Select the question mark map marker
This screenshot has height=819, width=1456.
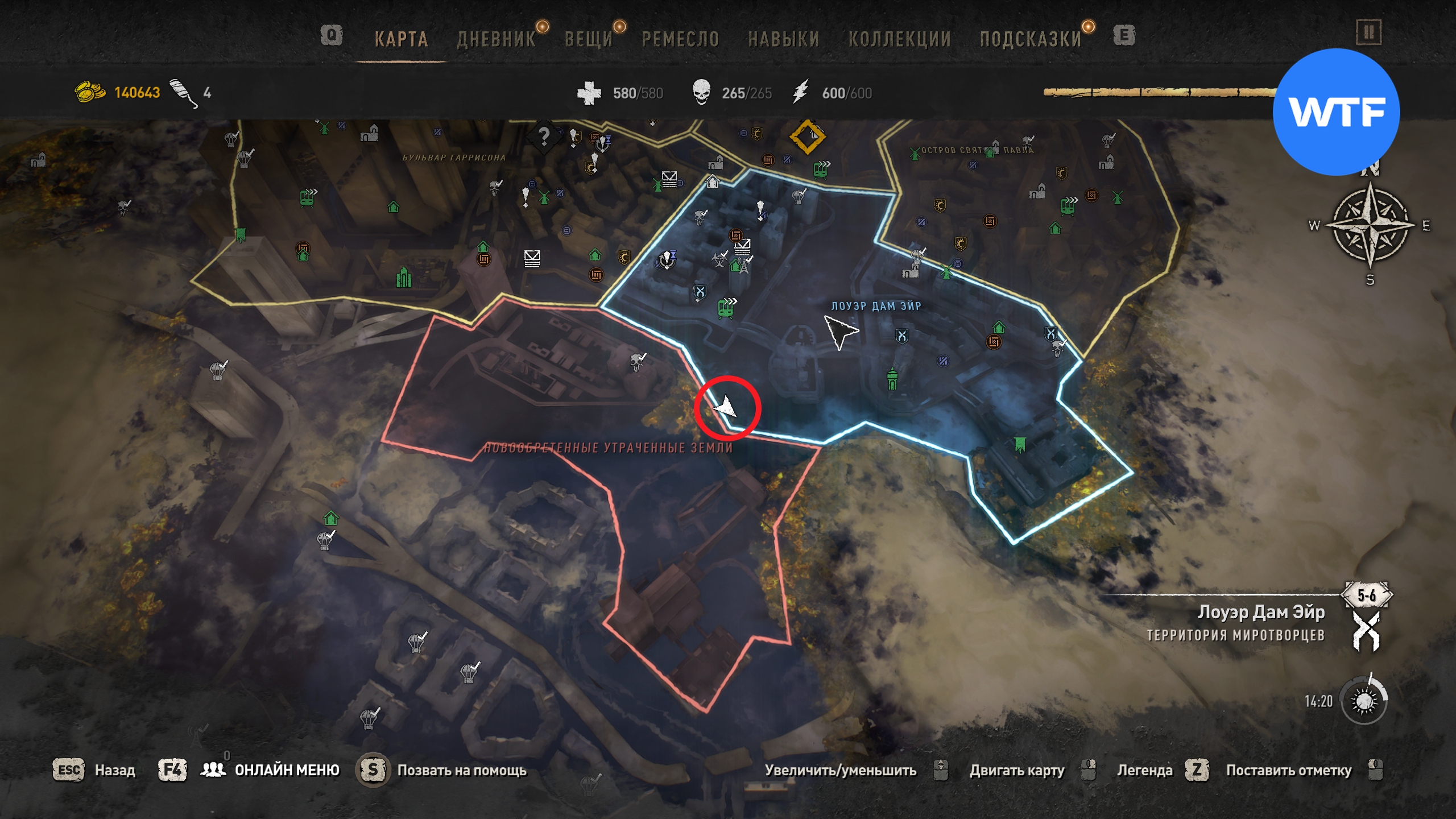point(544,136)
